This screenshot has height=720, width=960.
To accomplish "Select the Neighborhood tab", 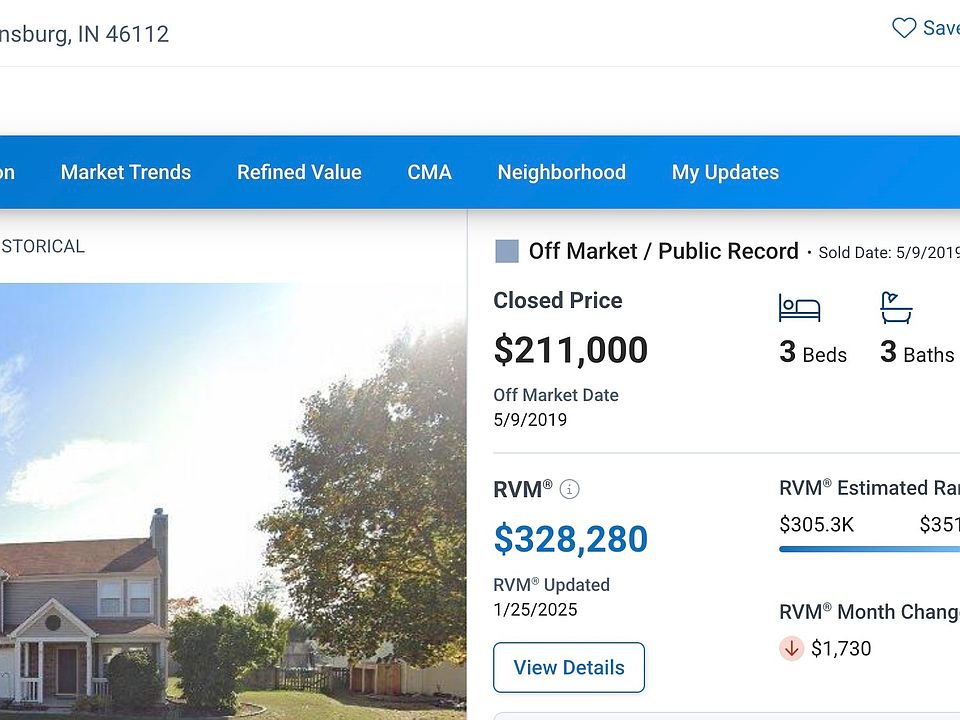I will click(x=562, y=172).
